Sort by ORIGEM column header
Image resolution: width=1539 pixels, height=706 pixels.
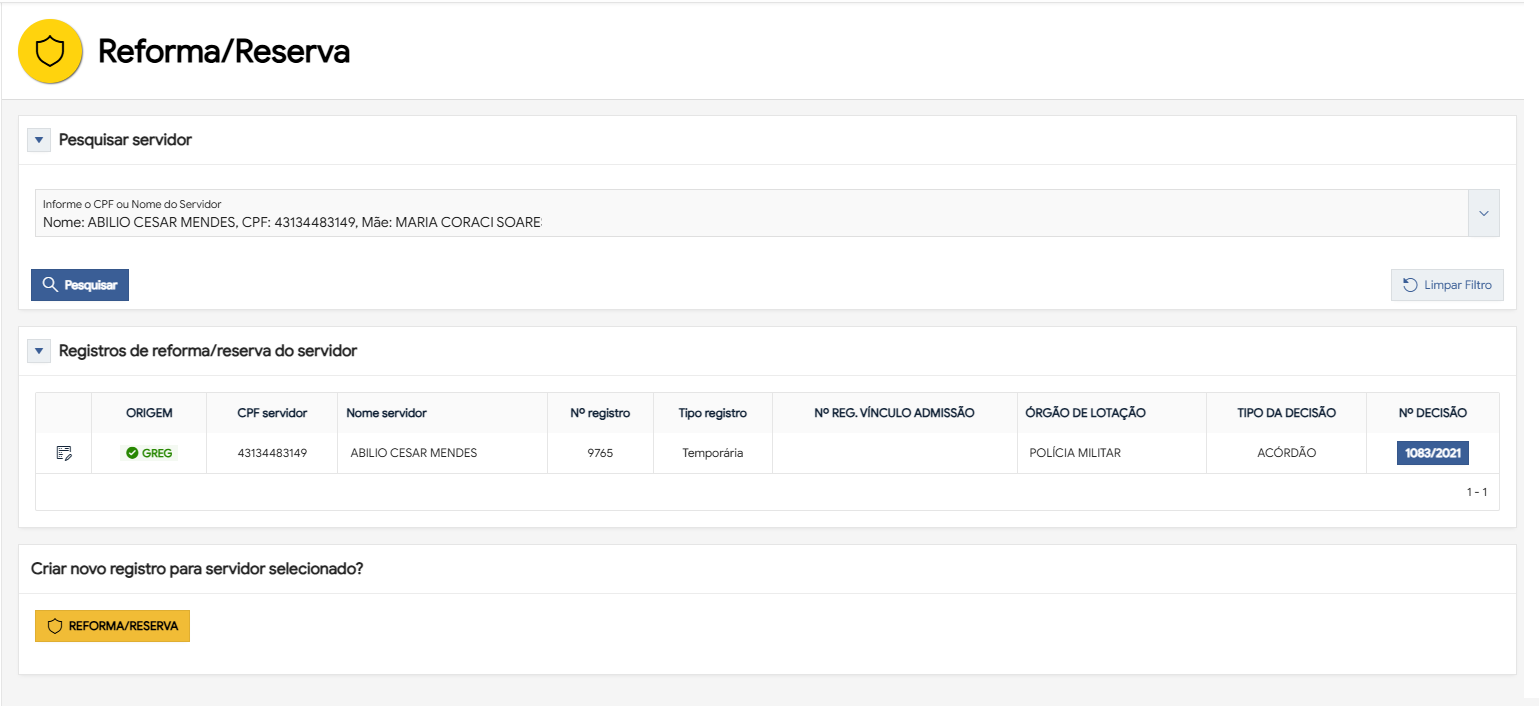[x=149, y=413]
